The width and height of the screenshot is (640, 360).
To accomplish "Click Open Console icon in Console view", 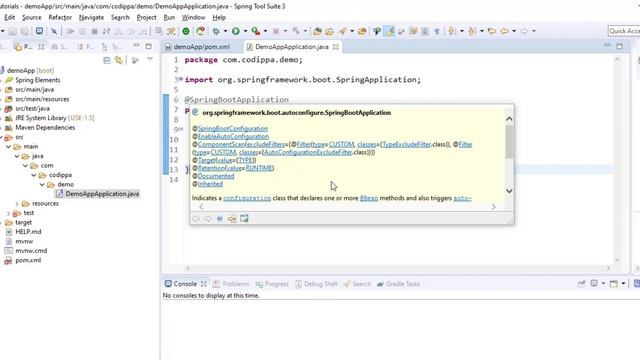I will coord(614,284).
